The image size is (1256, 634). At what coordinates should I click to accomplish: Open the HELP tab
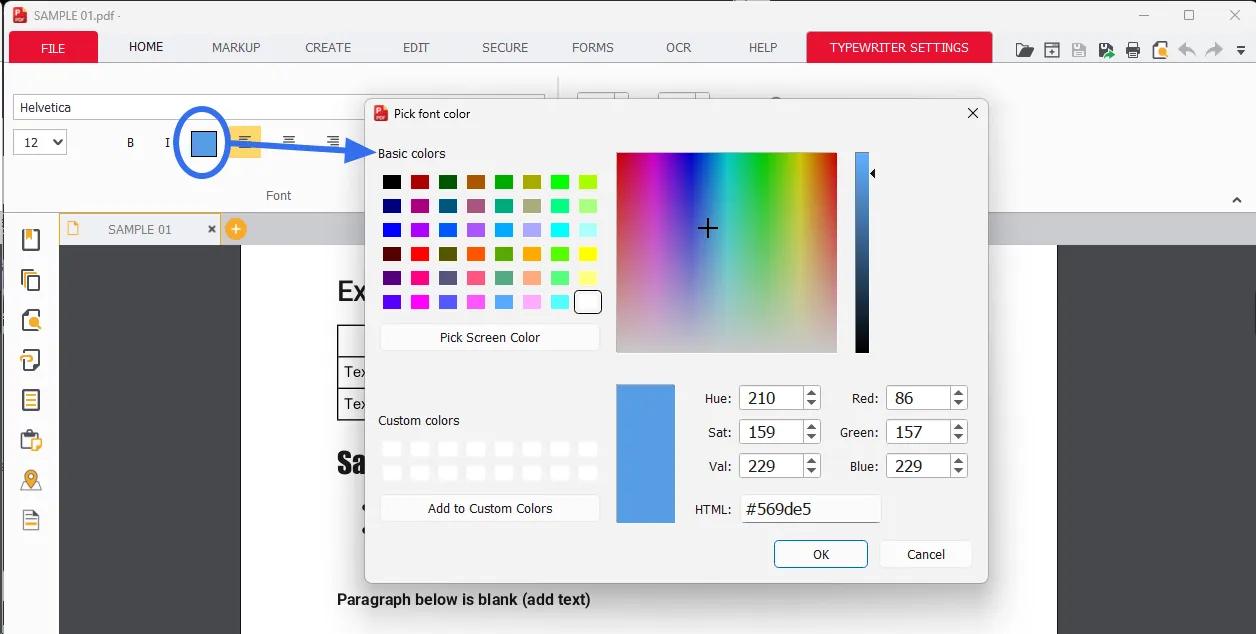[763, 47]
